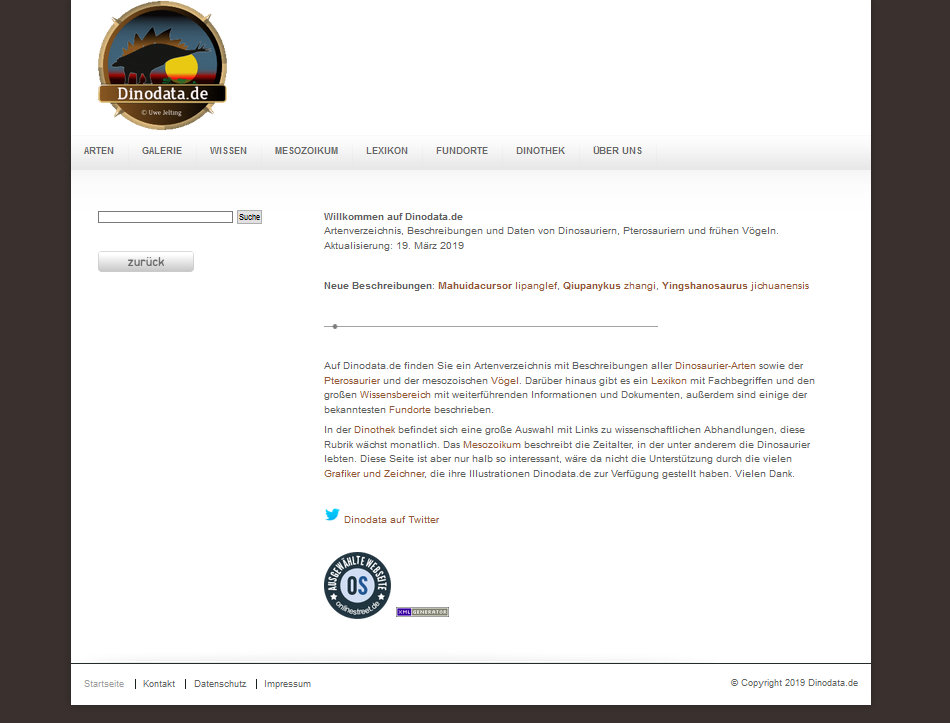This screenshot has height=723, width=950.
Task: Open the DINOTHEK section
Action: pyautogui.click(x=540, y=151)
